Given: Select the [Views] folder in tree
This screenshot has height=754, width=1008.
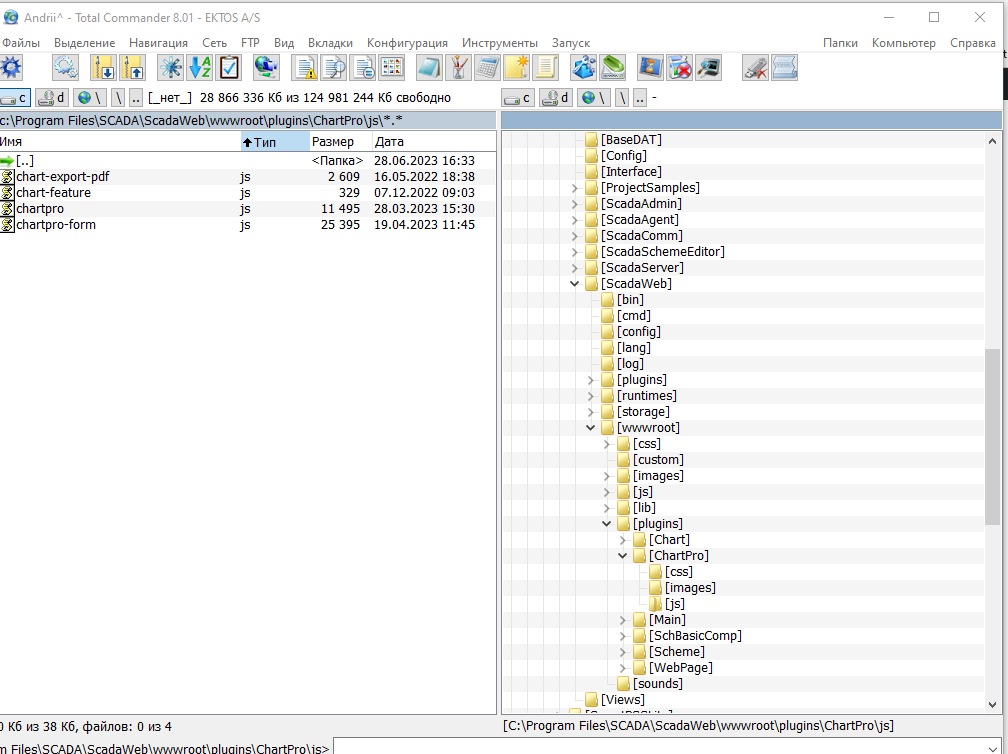Looking at the screenshot, I should pyautogui.click(x=615, y=699).
